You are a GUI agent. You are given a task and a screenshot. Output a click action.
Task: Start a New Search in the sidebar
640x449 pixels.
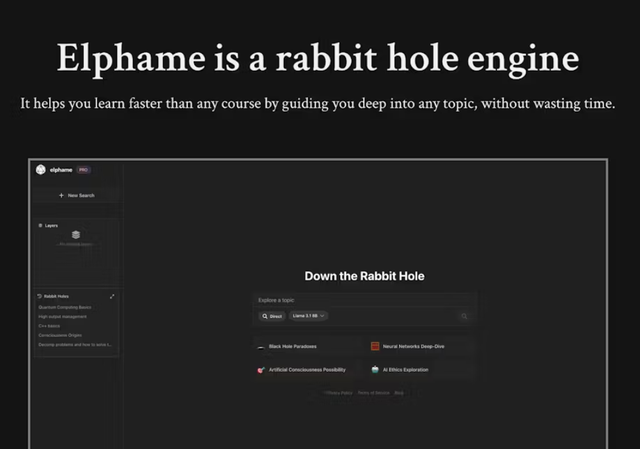click(76, 196)
